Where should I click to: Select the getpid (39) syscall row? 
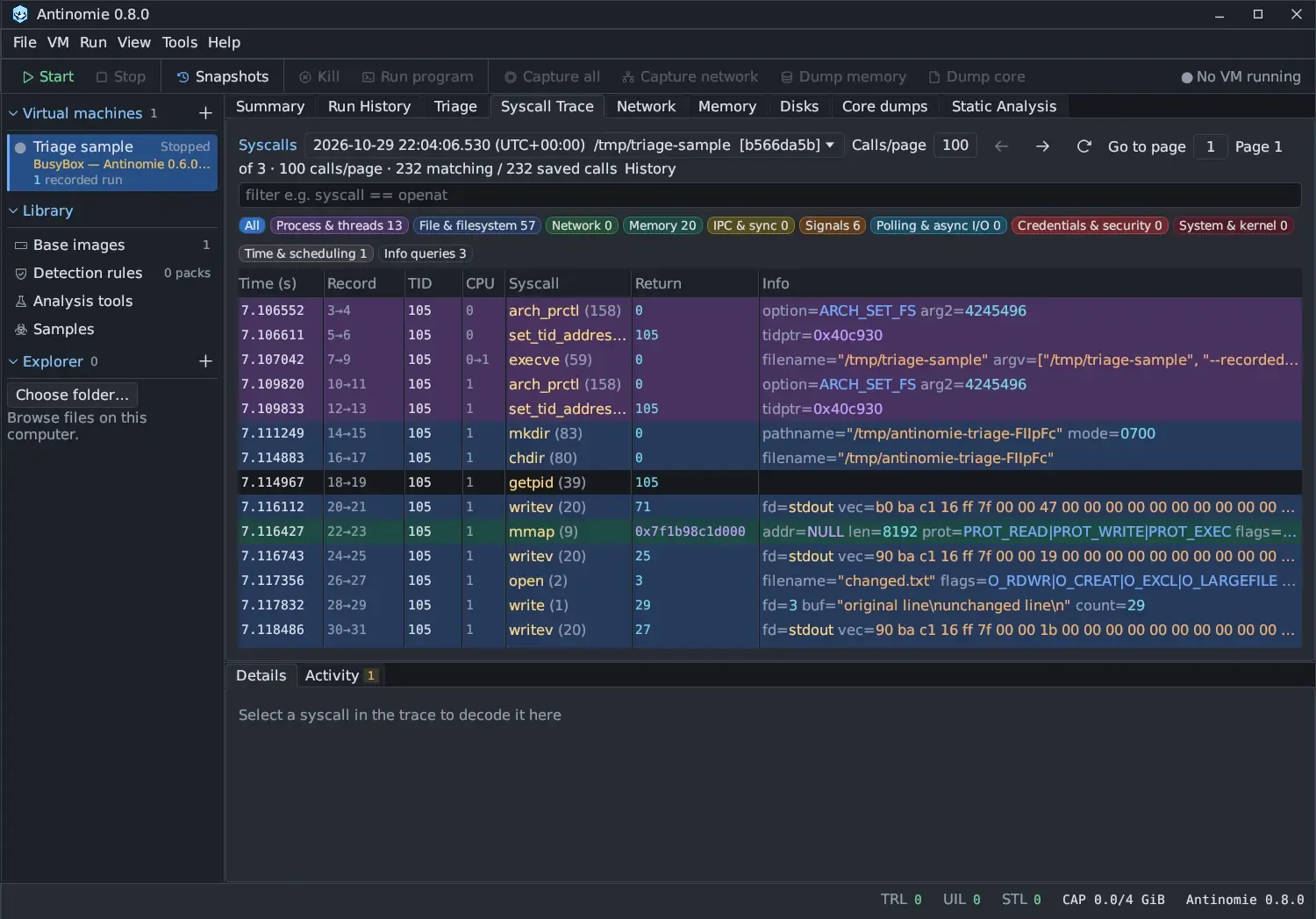click(769, 482)
